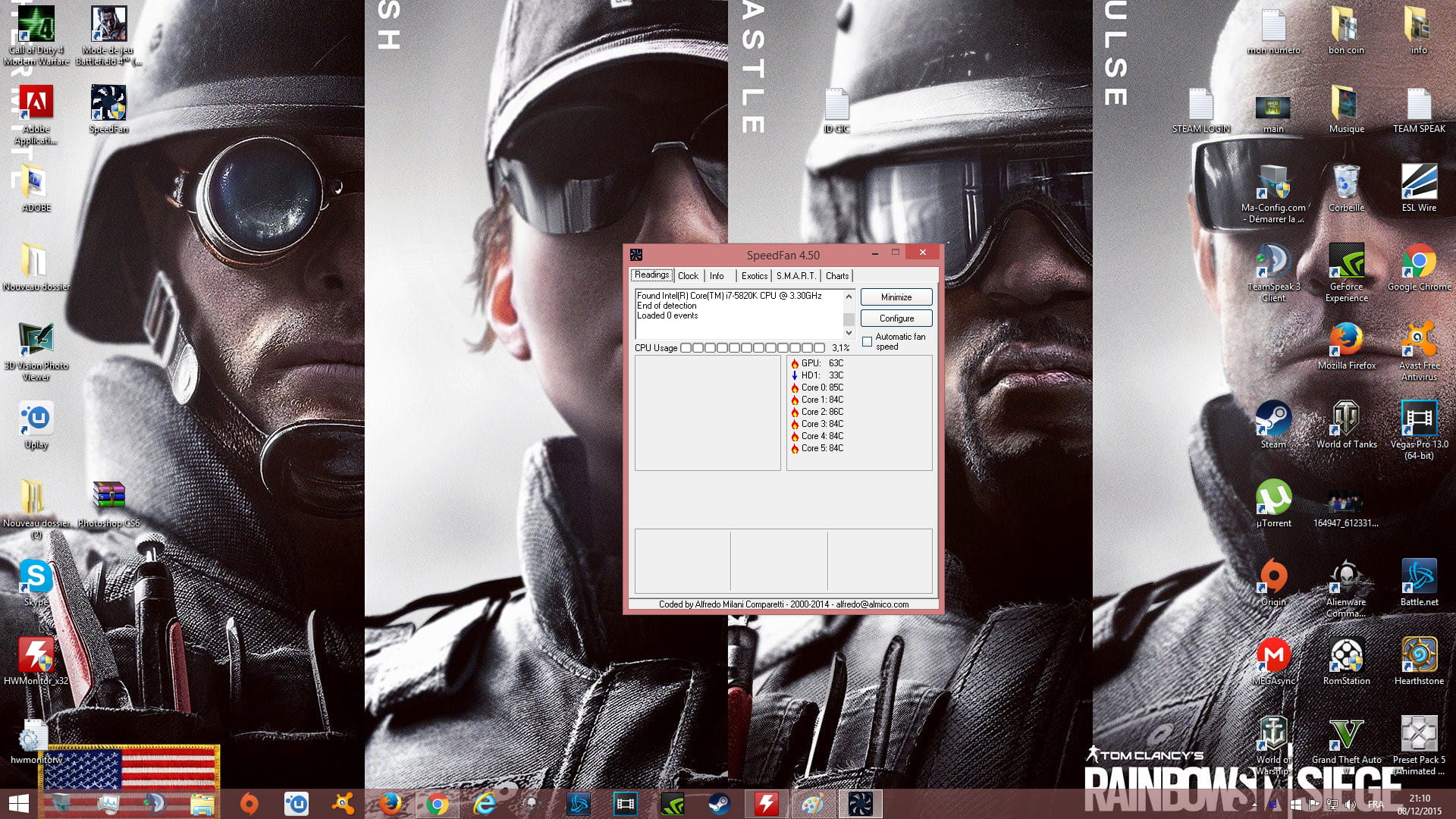Click the SpeedFan fan icon in taskbar
Image resolution: width=1456 pixels, height=819 pixels.
click(860, 804)
